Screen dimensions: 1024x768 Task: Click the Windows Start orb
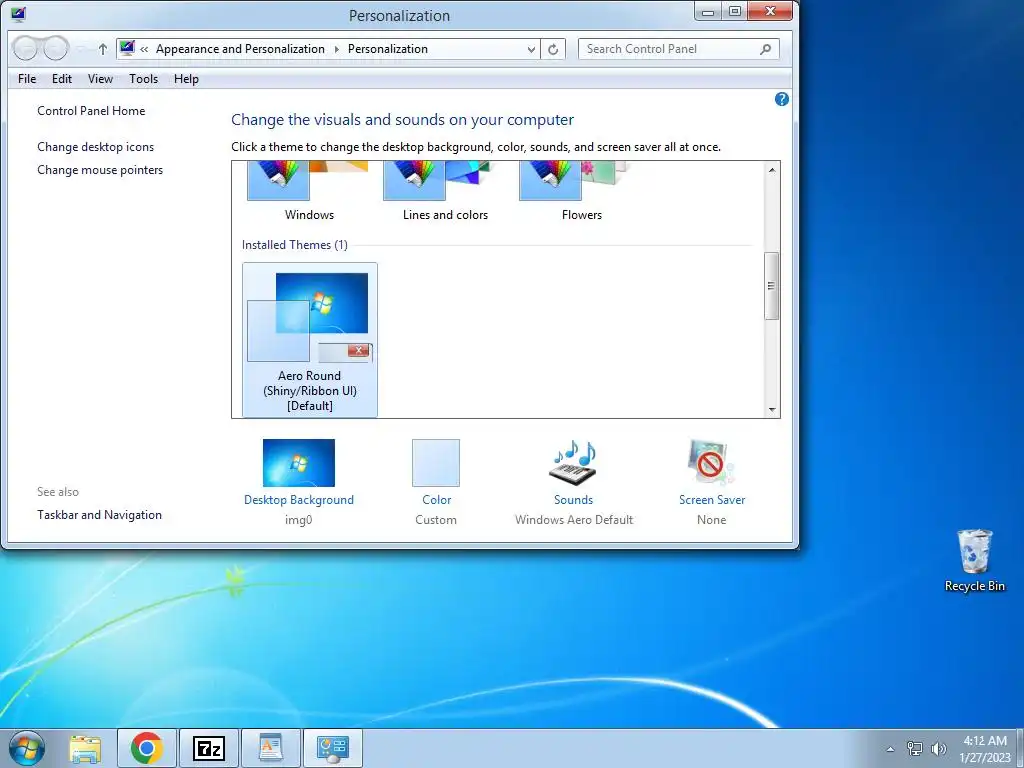[27, 748]
